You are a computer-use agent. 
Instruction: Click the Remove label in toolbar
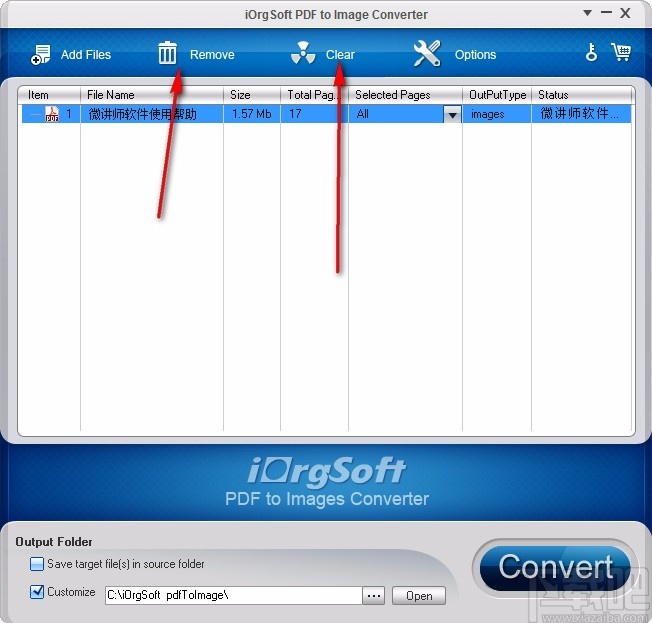pyautogui.click(x=212, y=54)
